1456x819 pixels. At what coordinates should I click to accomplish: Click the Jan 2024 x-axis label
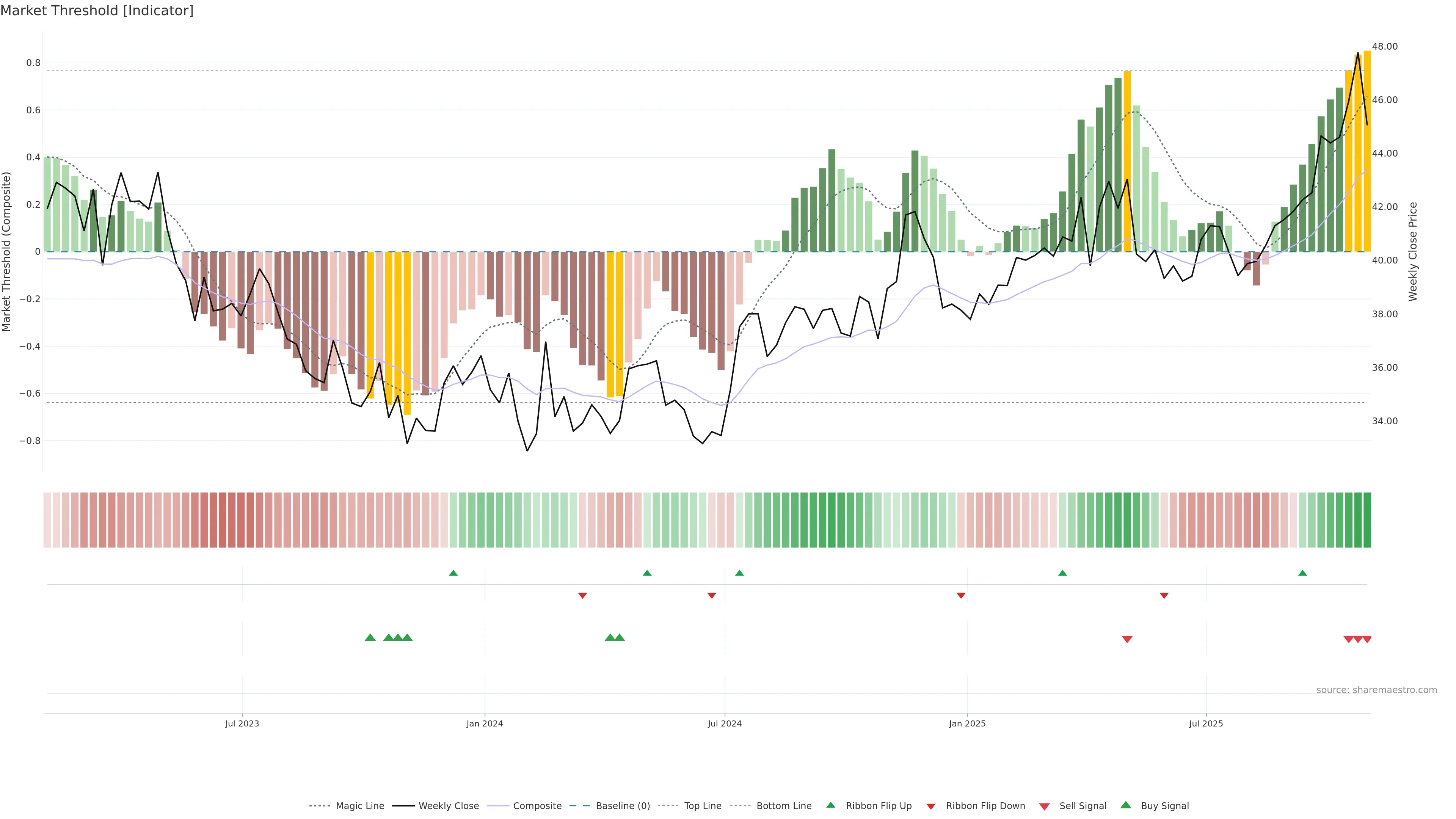coord(485,723)
